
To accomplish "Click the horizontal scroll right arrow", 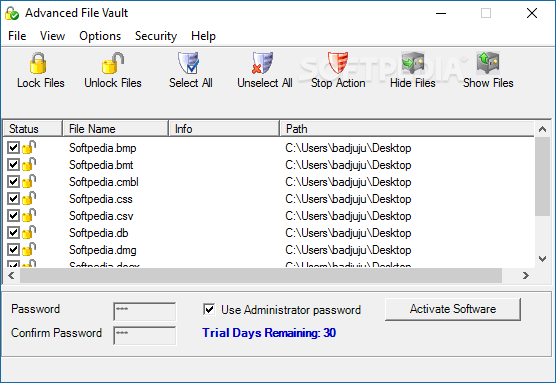I will pyautogui.click(x=526, y=276).
